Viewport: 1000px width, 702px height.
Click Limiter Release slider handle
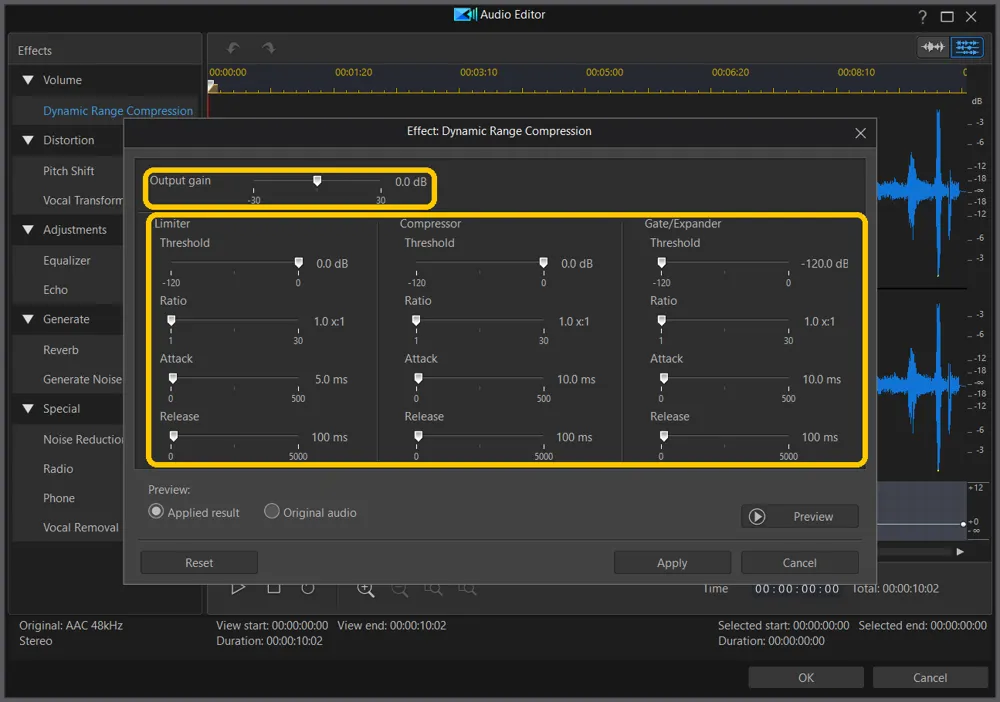[173, 436]
